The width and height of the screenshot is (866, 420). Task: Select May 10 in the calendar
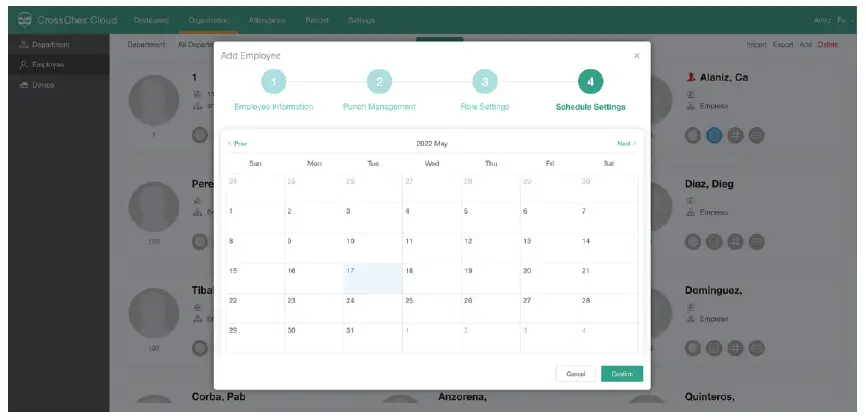pos(373,248)
